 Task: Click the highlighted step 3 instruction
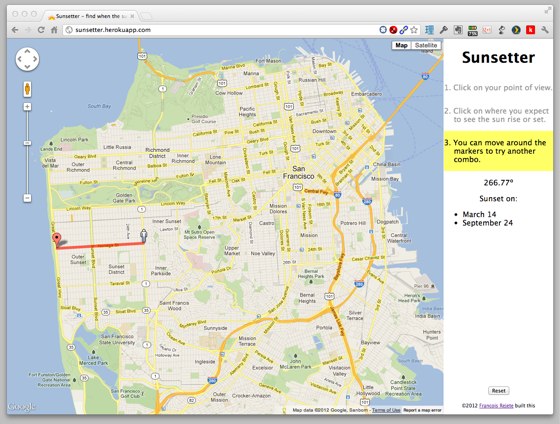(x=498, y=151)
